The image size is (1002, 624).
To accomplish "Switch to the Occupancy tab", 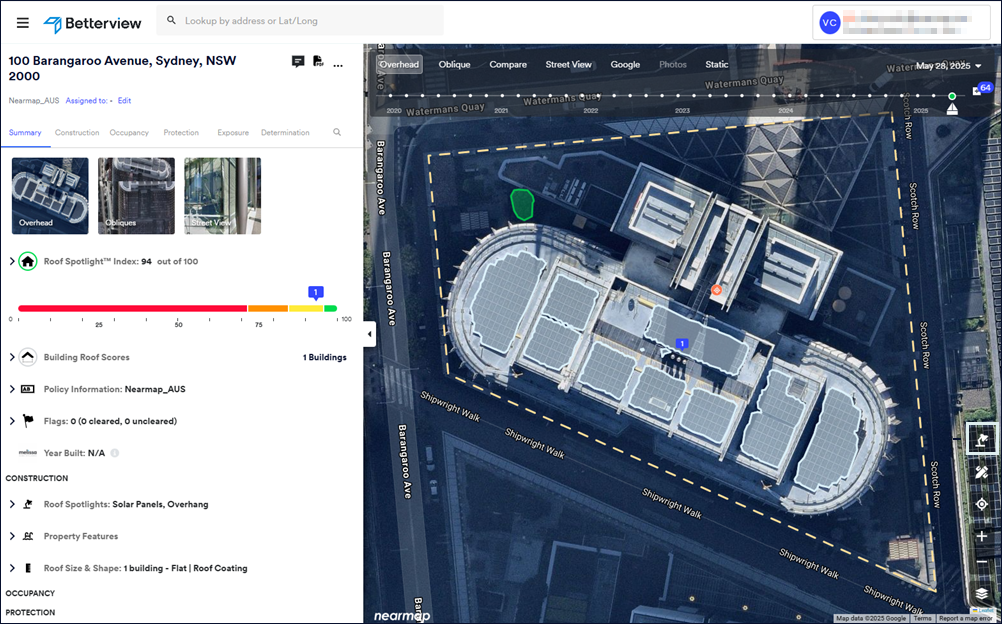I will click(129, 132).
